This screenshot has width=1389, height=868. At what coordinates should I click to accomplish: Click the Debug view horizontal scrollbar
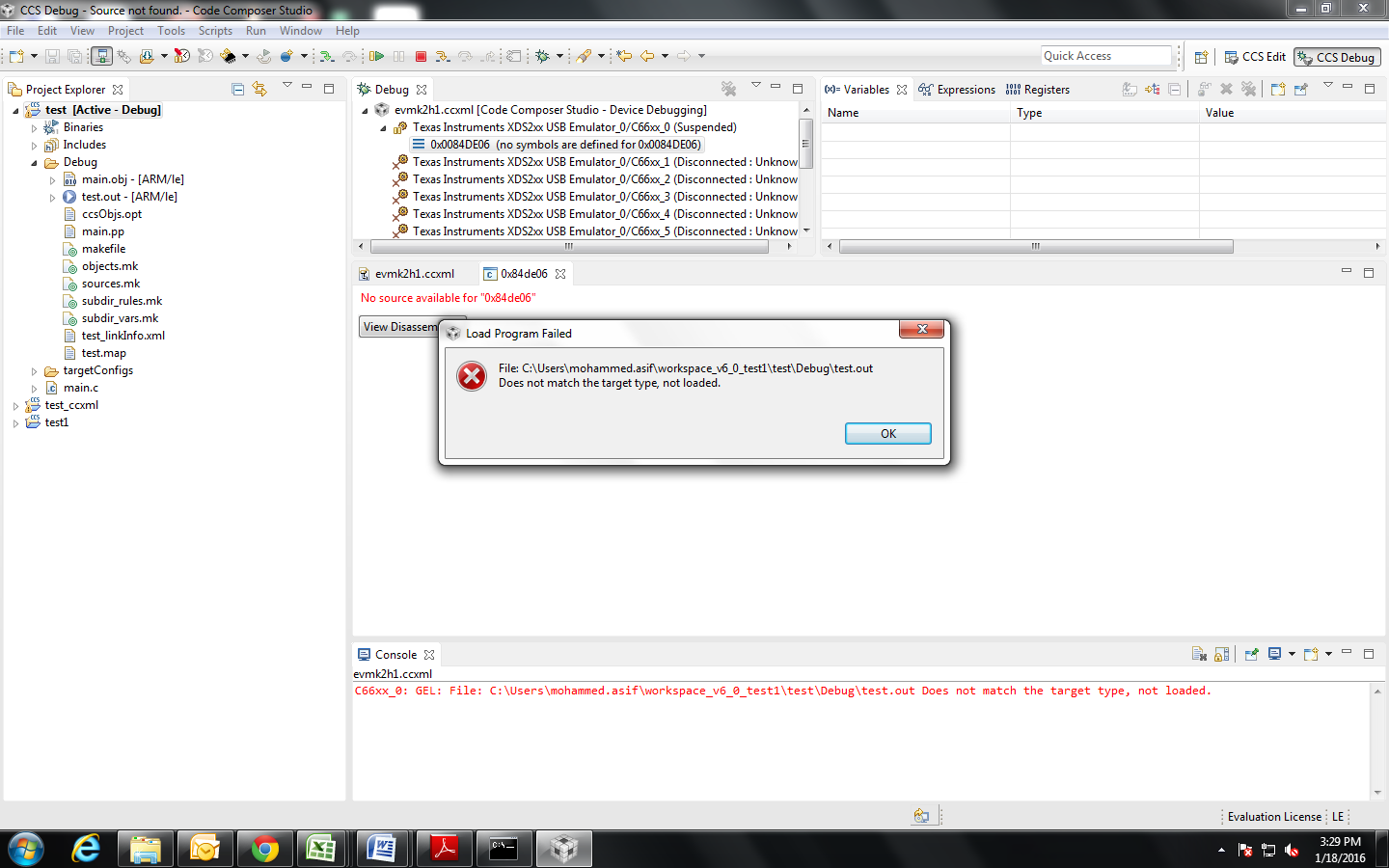tap(569, 247)
